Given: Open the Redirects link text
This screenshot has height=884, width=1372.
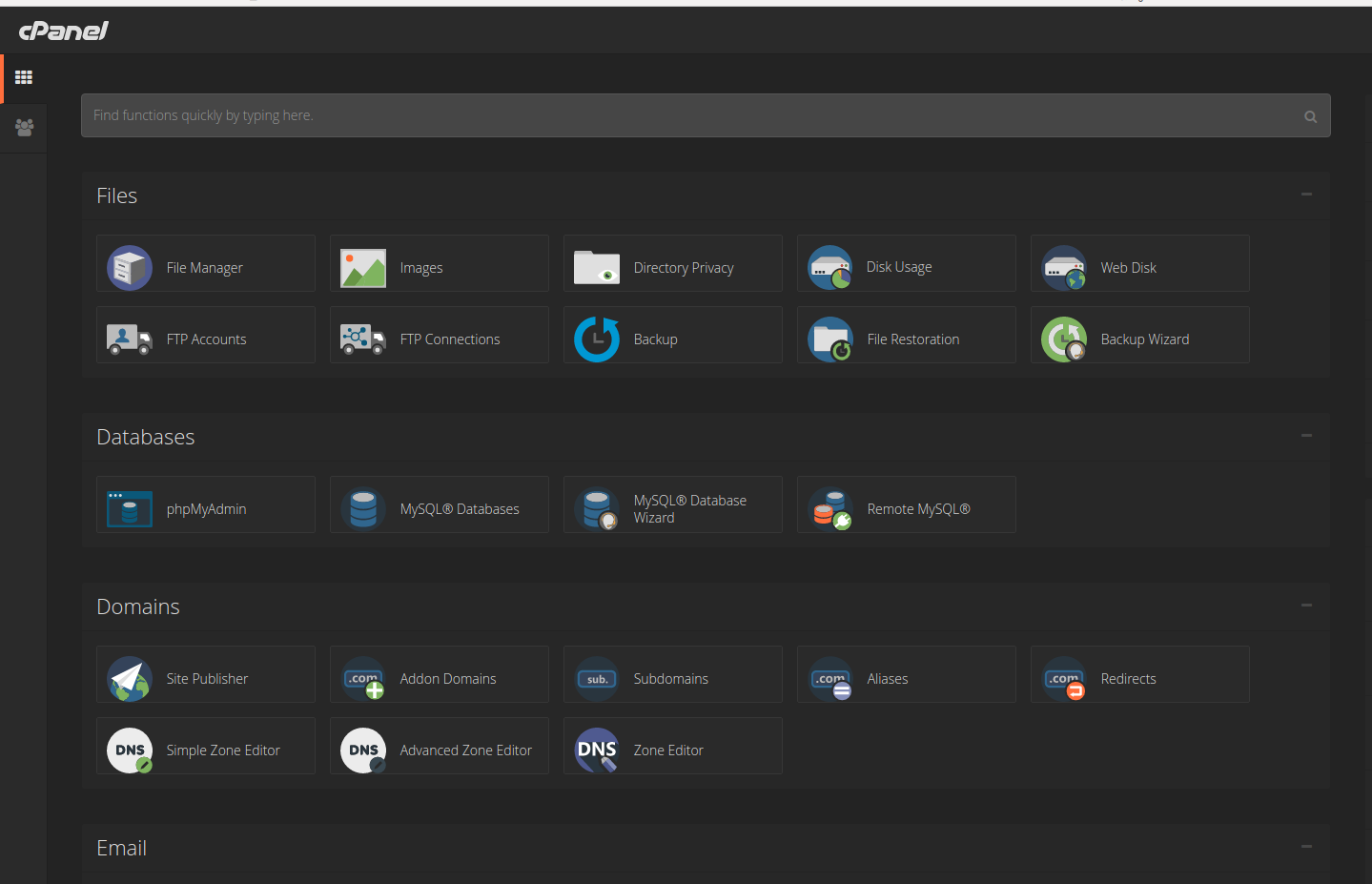Looking at the screenshot, I should [x=1129, y=679].
